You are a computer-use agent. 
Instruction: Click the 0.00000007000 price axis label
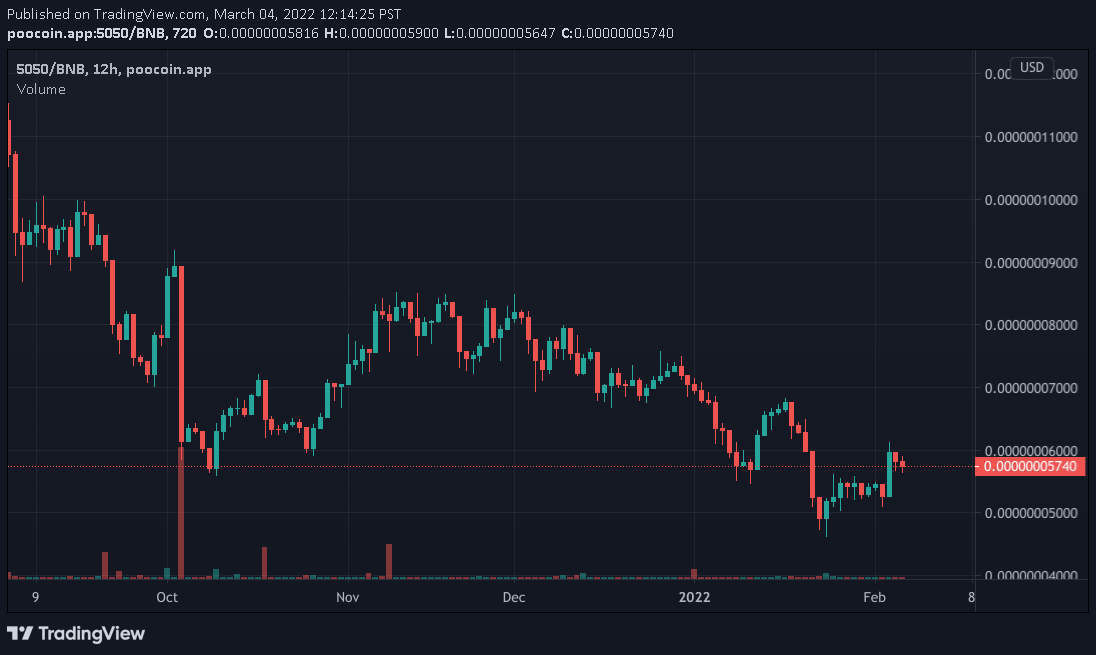click(x=1031, y=388)
